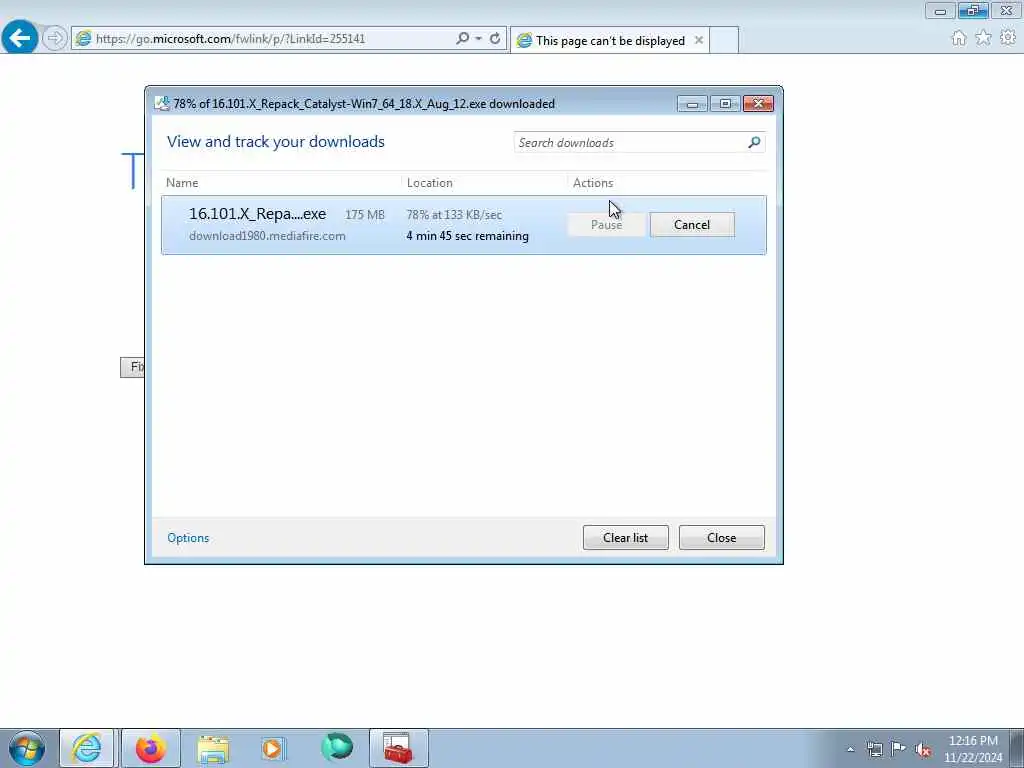Click the browser Forward arrow button
Image resolution: width=1024 pixels, height=768 pixels.
point(55,39)
